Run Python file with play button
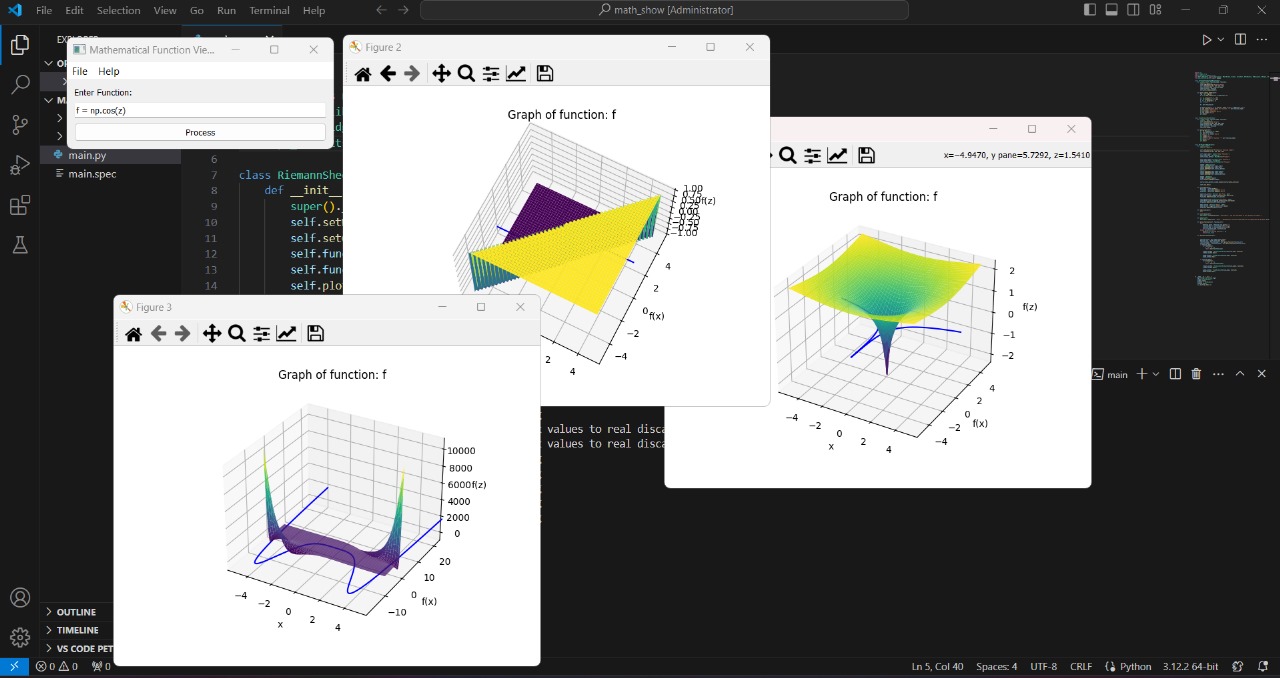 click(1206, 40)
